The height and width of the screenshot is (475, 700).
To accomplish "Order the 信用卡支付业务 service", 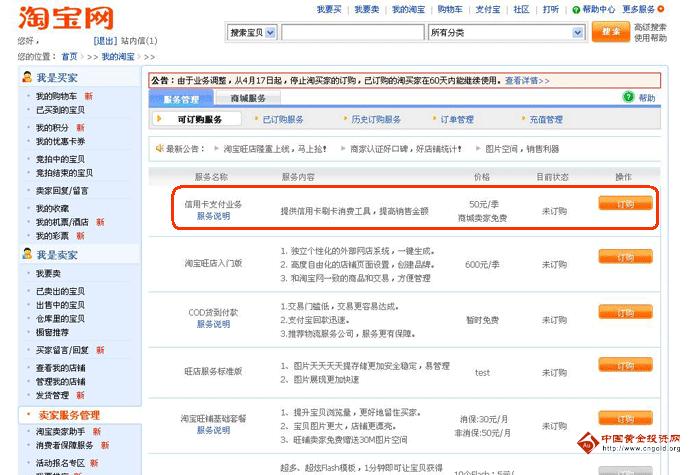I will [625, 204].
